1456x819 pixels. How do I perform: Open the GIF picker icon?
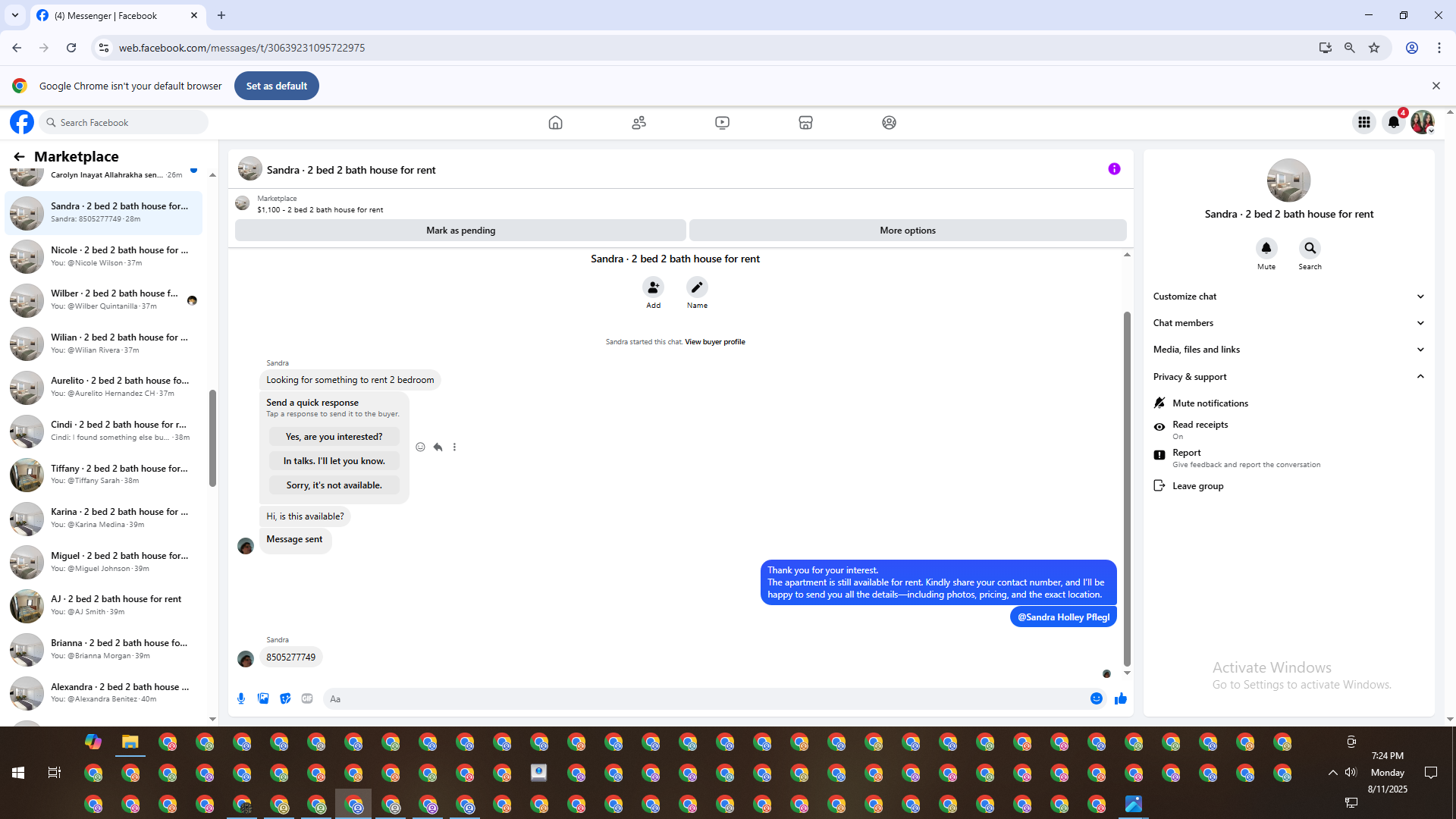pos(307,698)
